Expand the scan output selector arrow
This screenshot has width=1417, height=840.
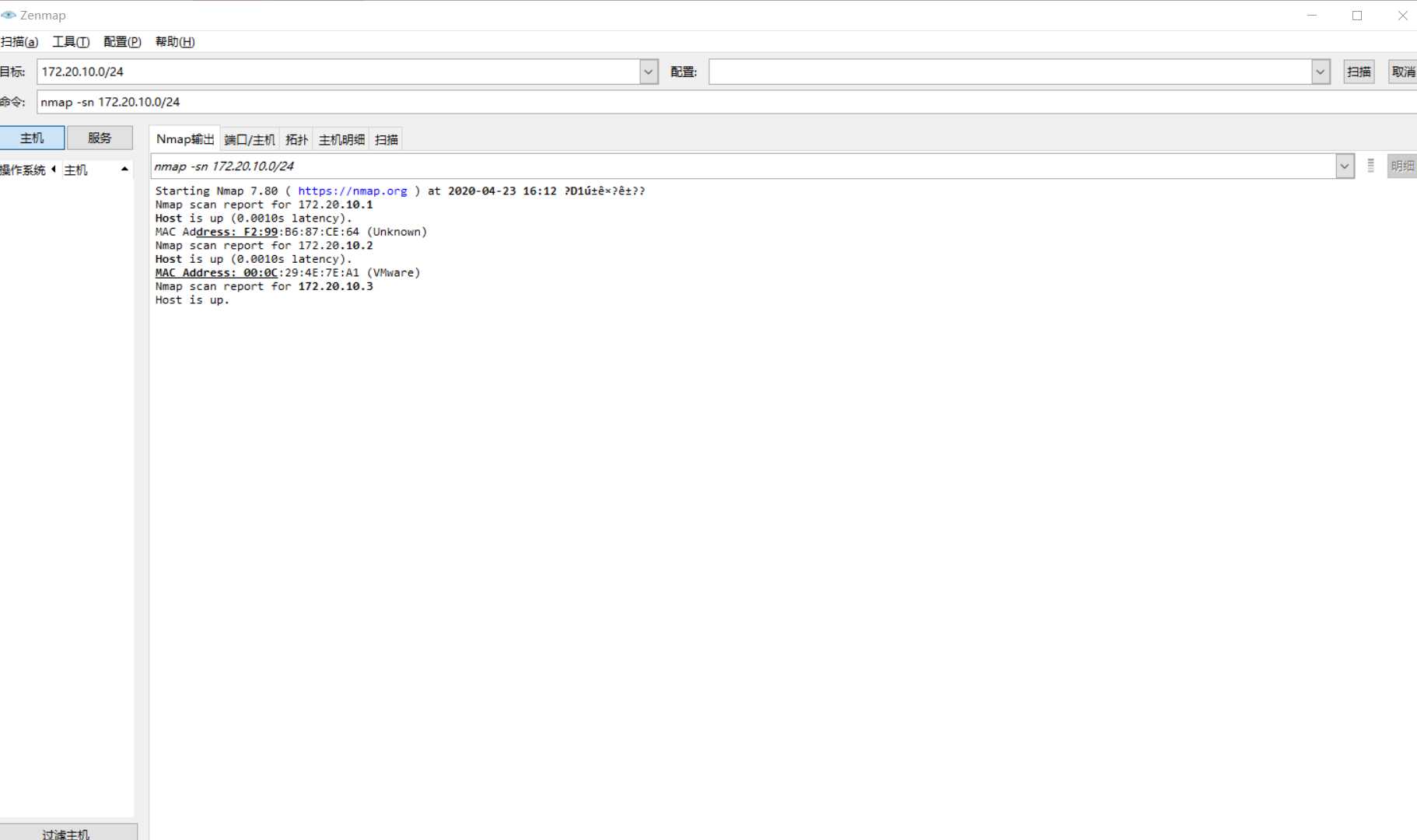[1345, 166]
